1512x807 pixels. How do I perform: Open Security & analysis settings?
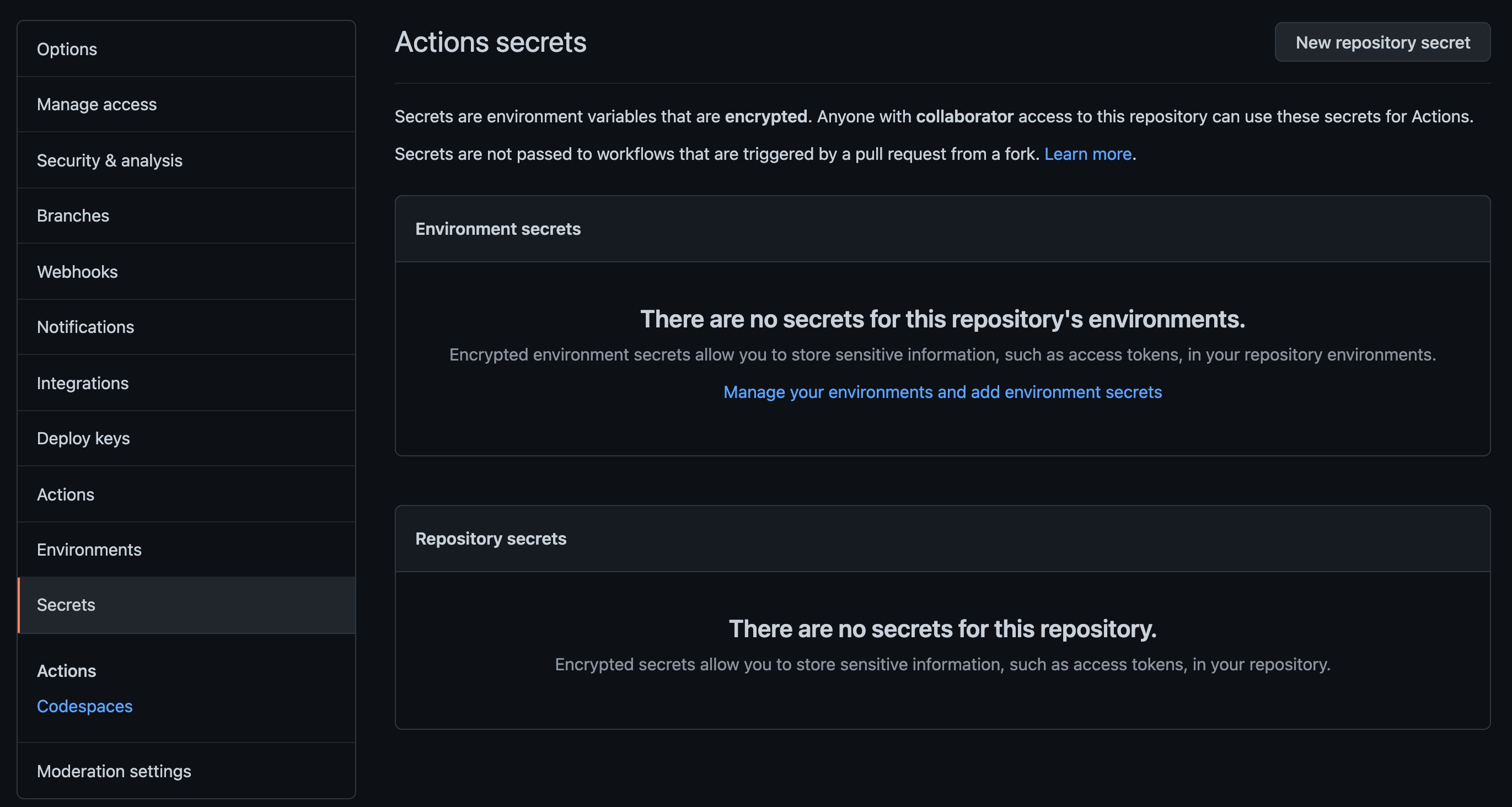110,160
